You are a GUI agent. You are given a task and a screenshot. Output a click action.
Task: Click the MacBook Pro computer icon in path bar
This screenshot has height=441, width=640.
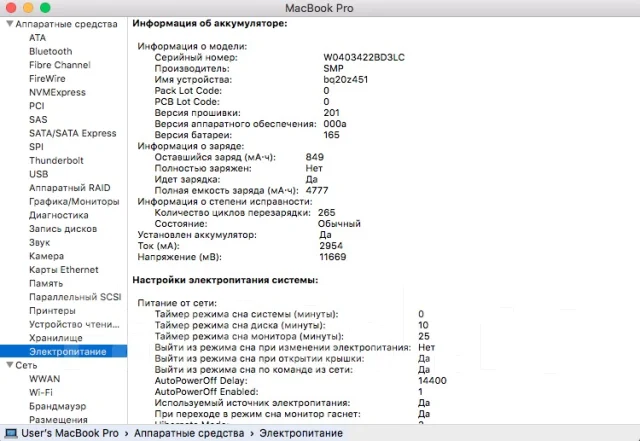(11, 433)
